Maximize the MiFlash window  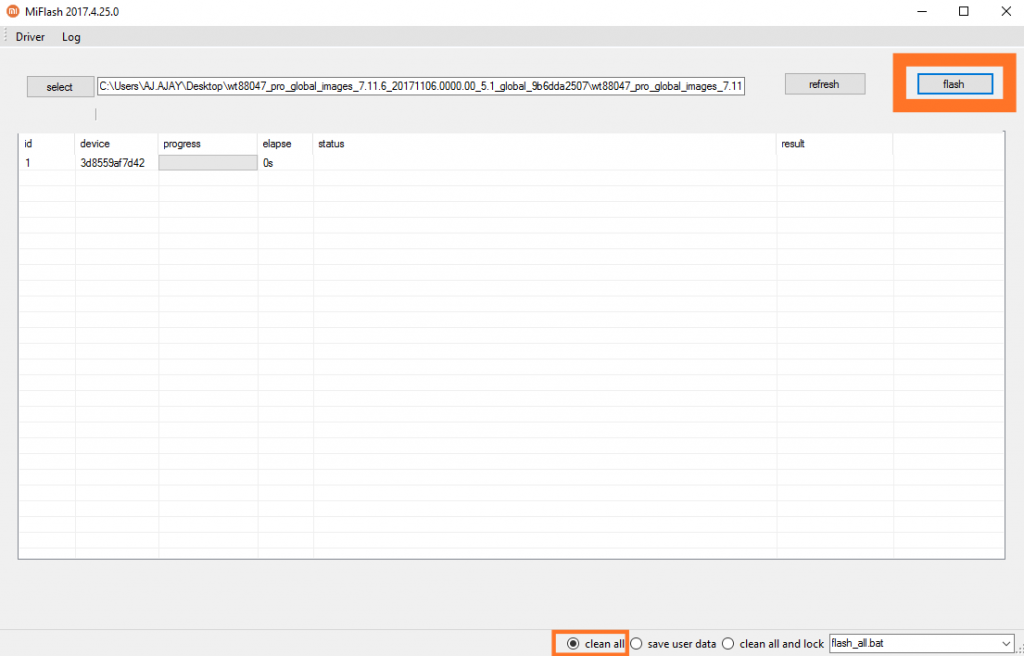tap(964, 12)
